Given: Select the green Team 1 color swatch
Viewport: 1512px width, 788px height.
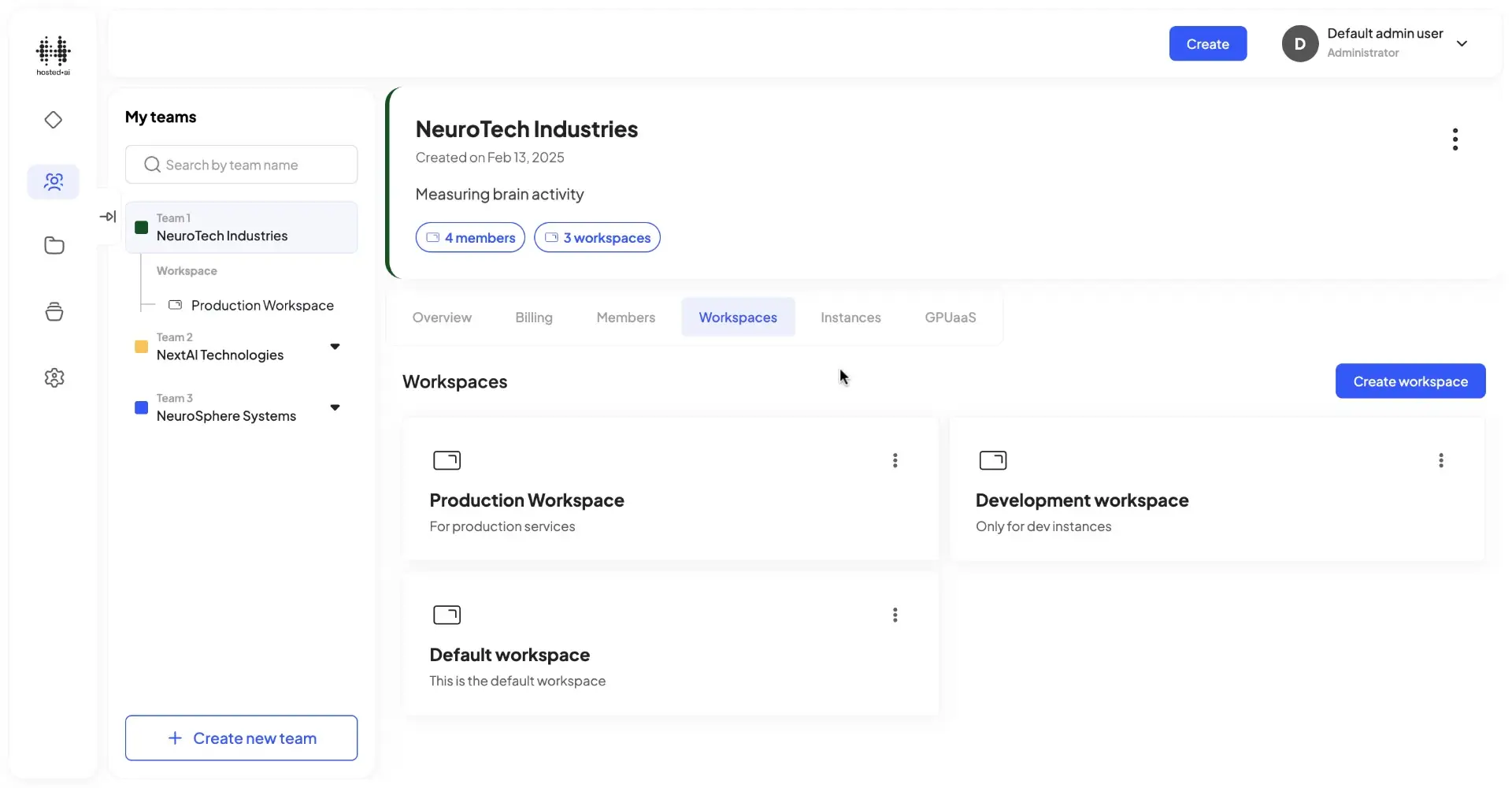Looking at the screenshot, I should [142, 228].
